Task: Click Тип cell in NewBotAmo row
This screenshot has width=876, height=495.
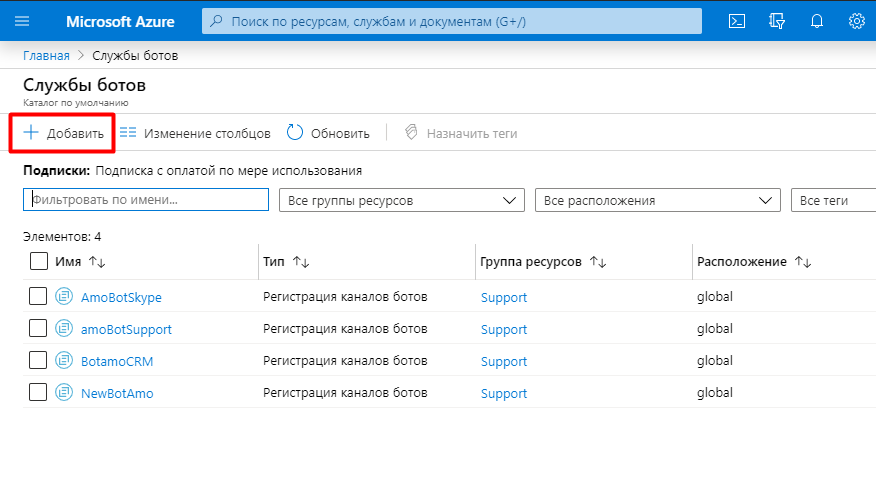Action: pos(345,393)
